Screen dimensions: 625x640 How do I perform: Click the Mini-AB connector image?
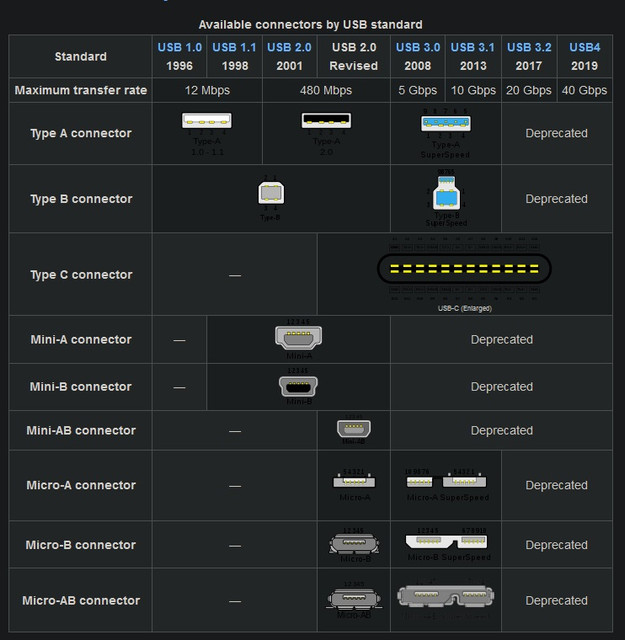pyautogui.click(x=354, y=429)
